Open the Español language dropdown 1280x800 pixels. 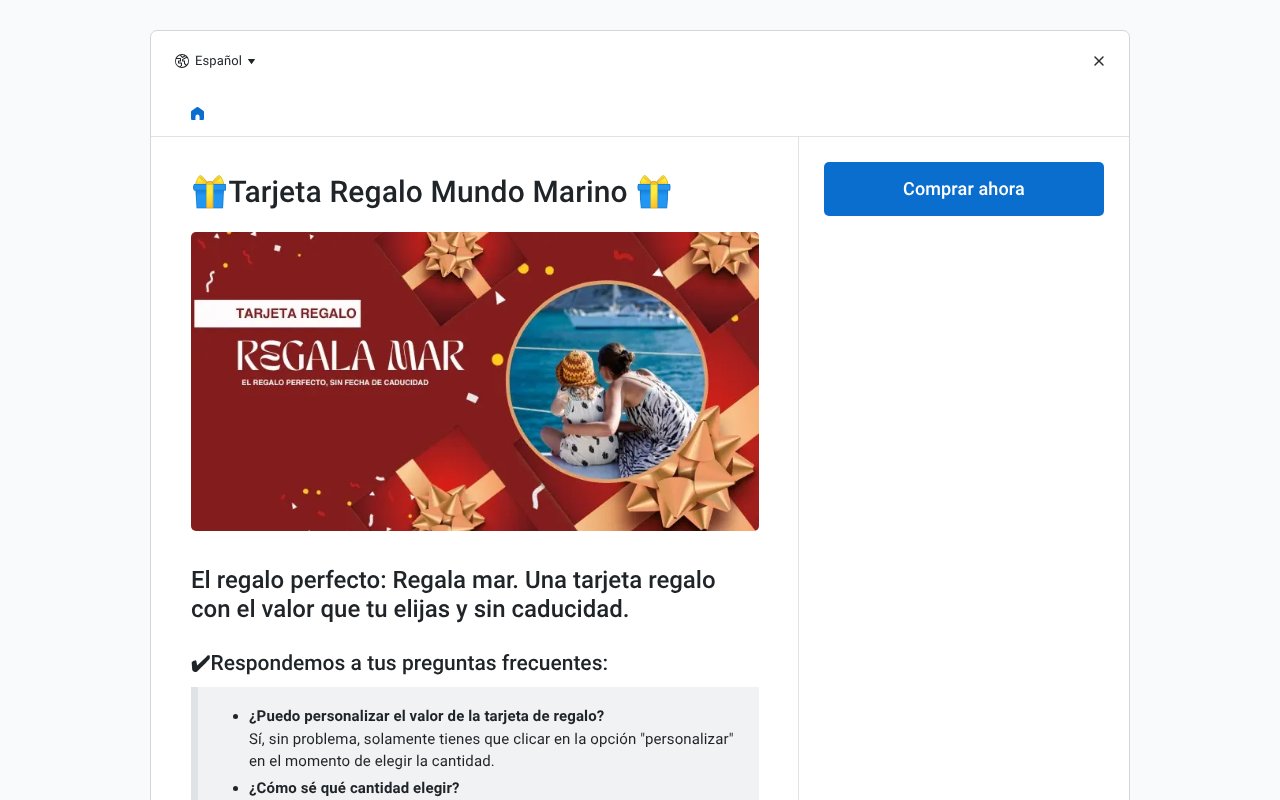pyautogui.click(x=215, y=61)
